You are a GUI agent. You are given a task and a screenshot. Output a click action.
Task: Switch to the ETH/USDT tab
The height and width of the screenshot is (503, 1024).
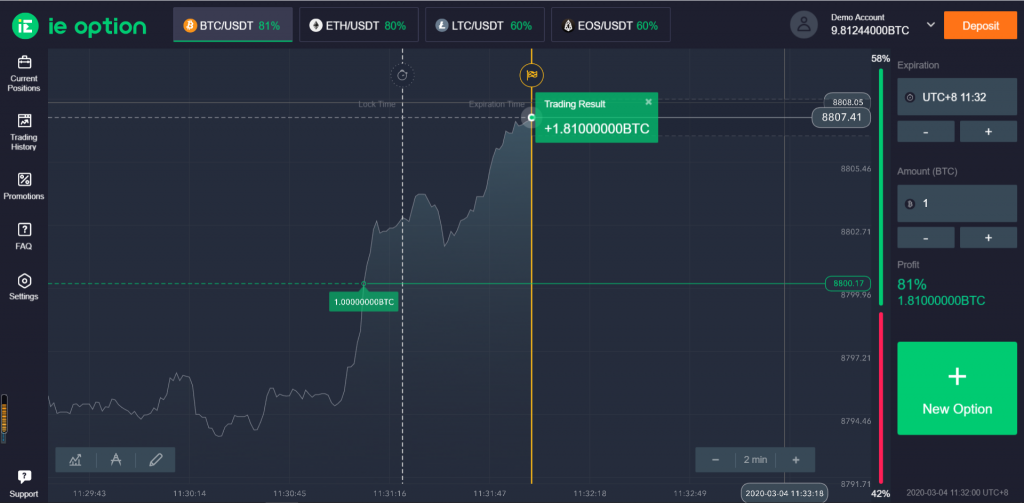pos(357,25)
